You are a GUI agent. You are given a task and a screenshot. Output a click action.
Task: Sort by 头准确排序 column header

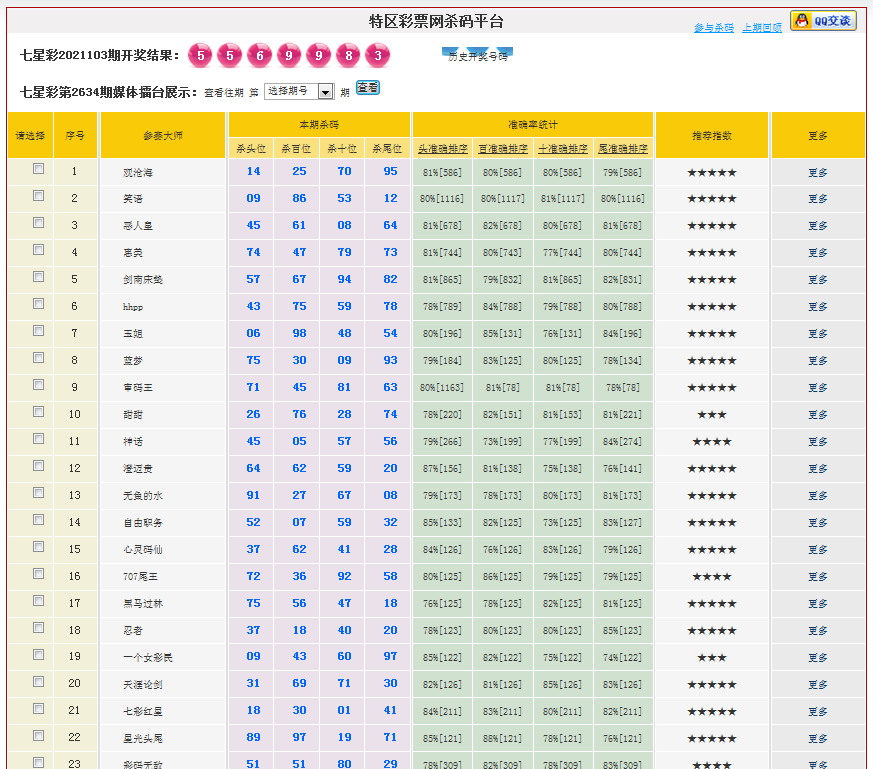pyautogui.click(x=443, y=149)
